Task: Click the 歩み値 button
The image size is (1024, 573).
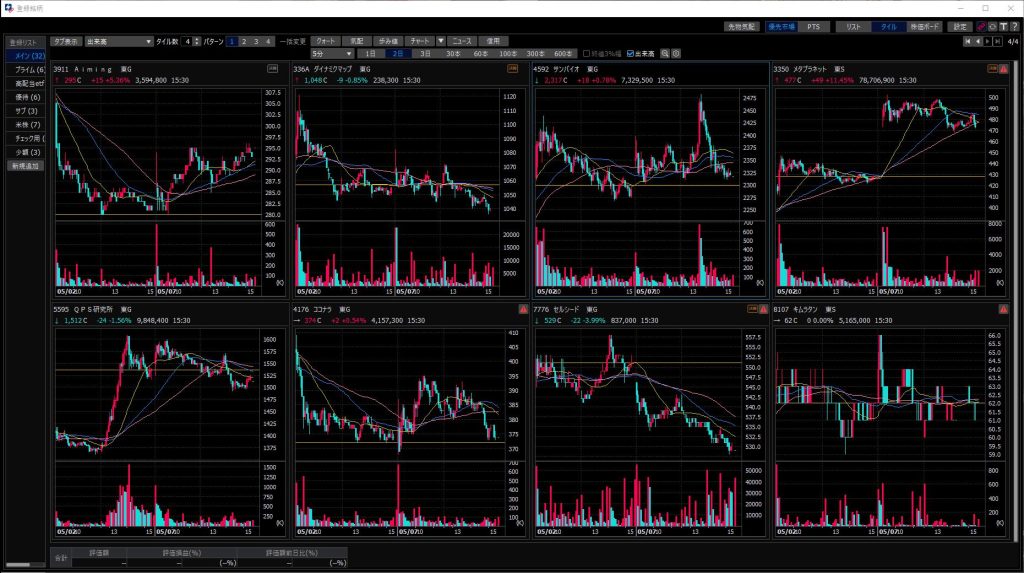Action: click(388, 41)
